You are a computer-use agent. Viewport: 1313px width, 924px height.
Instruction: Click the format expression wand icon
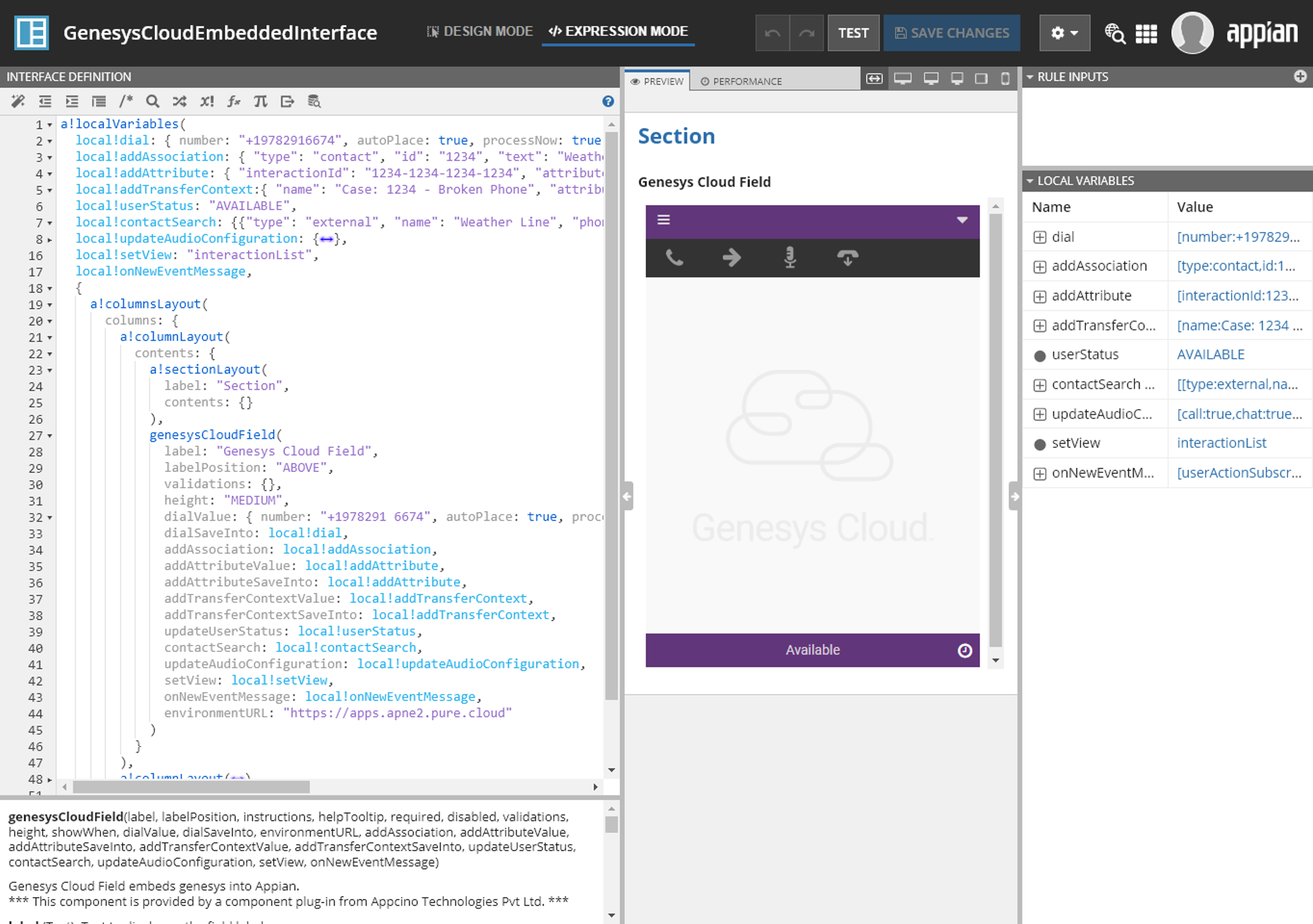pyautogui.click(x=18, y=101)
